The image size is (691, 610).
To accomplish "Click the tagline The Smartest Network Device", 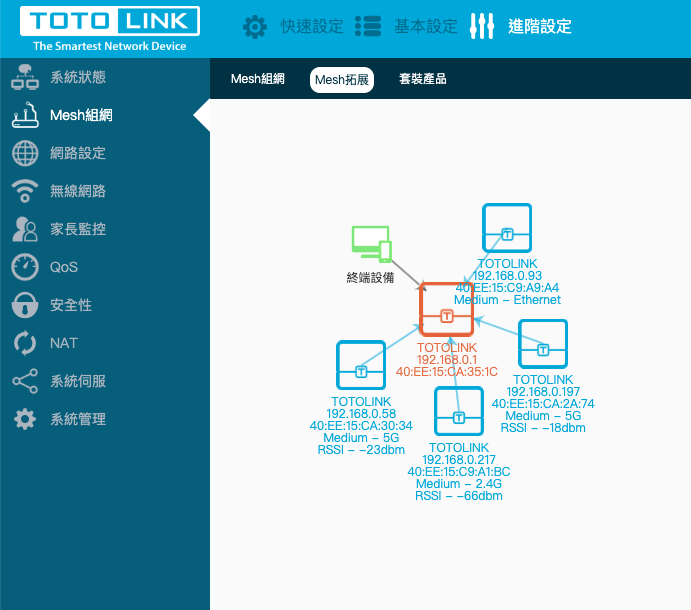I will coord(110,46).
